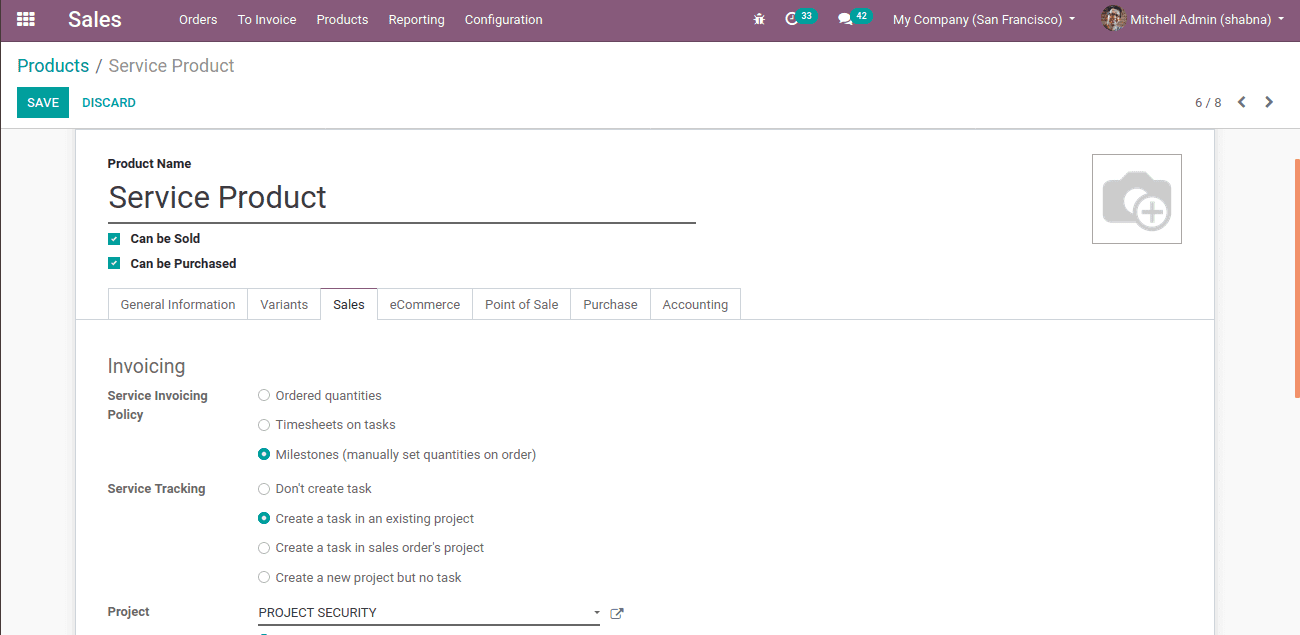Open Mitchell Admin user menu

tap(1192, 19)
